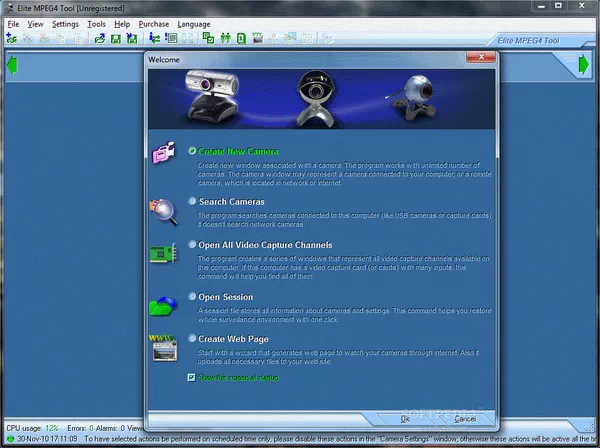
Task: Click the single green window toolbar icon
Action: pos(241,38)
